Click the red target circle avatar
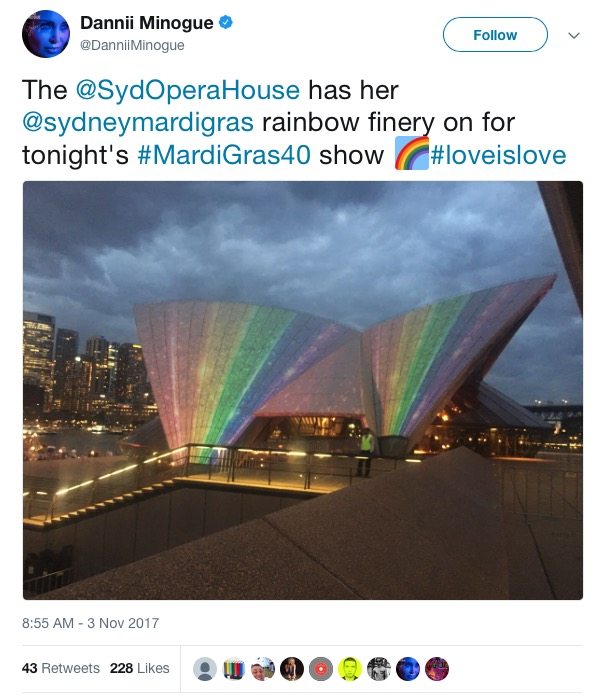Viewport: 611px width, 696px height. coord(321,669)
